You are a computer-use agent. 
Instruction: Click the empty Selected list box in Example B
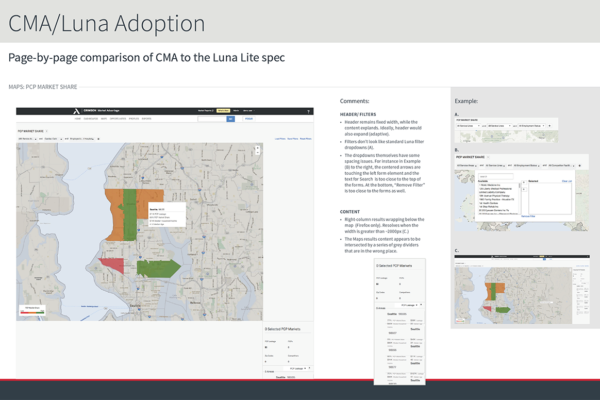550,198
